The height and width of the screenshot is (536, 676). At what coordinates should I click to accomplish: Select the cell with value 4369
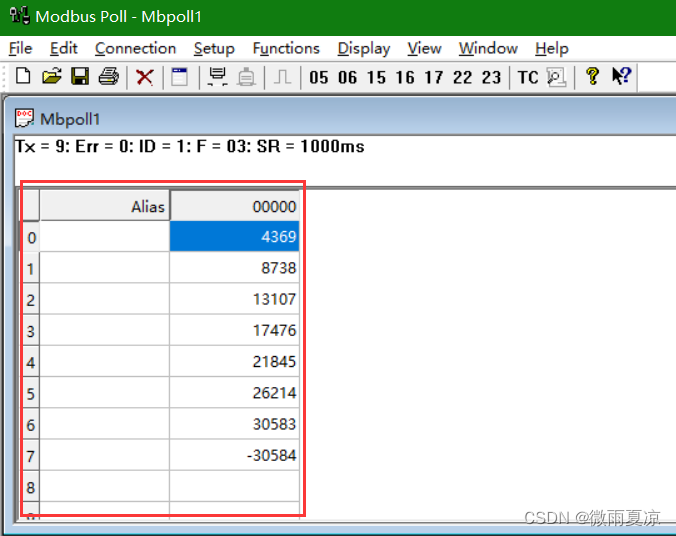[x=235, y=236]
